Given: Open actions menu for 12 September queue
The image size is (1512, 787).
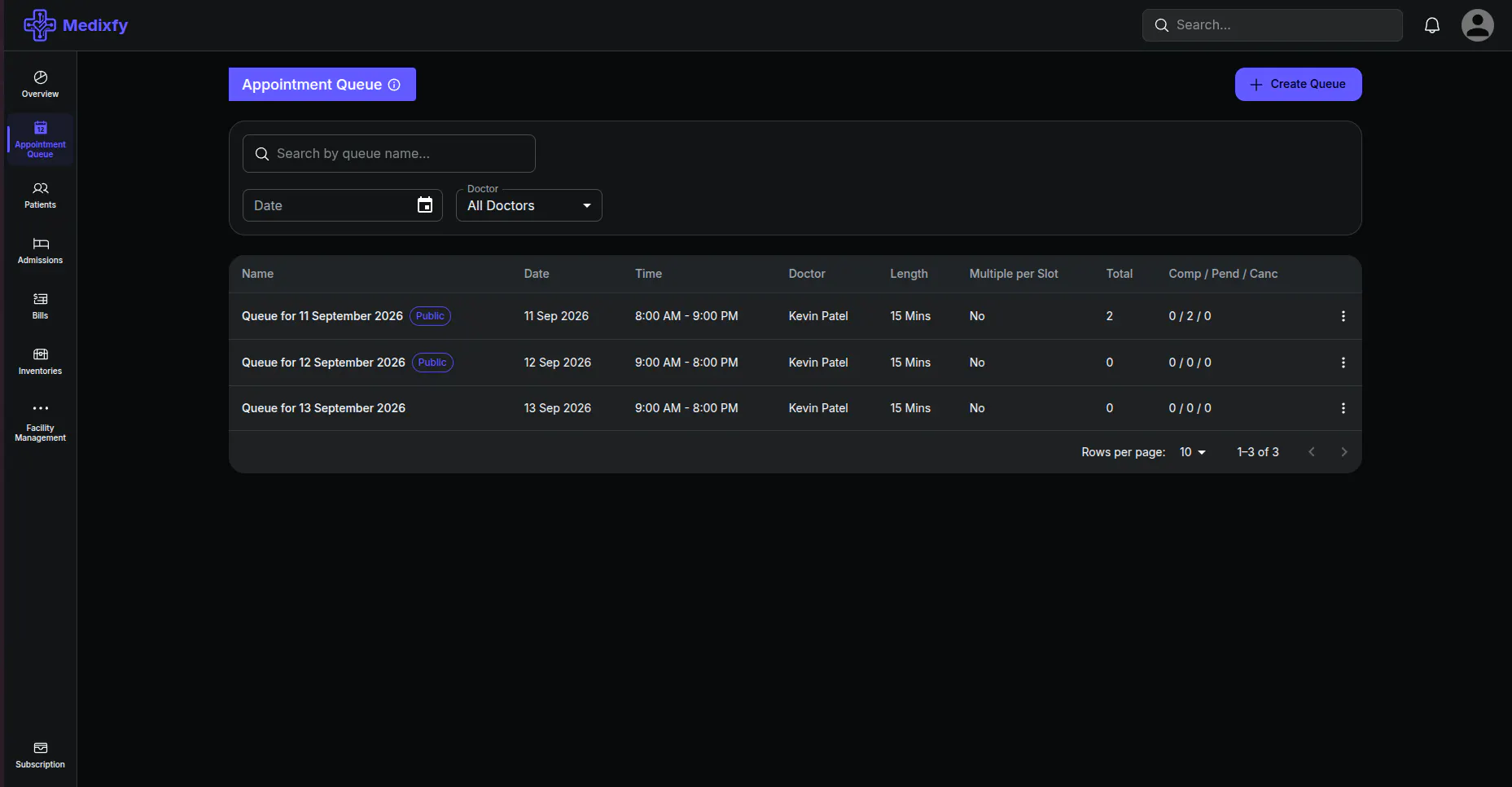Looking at the screenshot, I should point(1343,363).
